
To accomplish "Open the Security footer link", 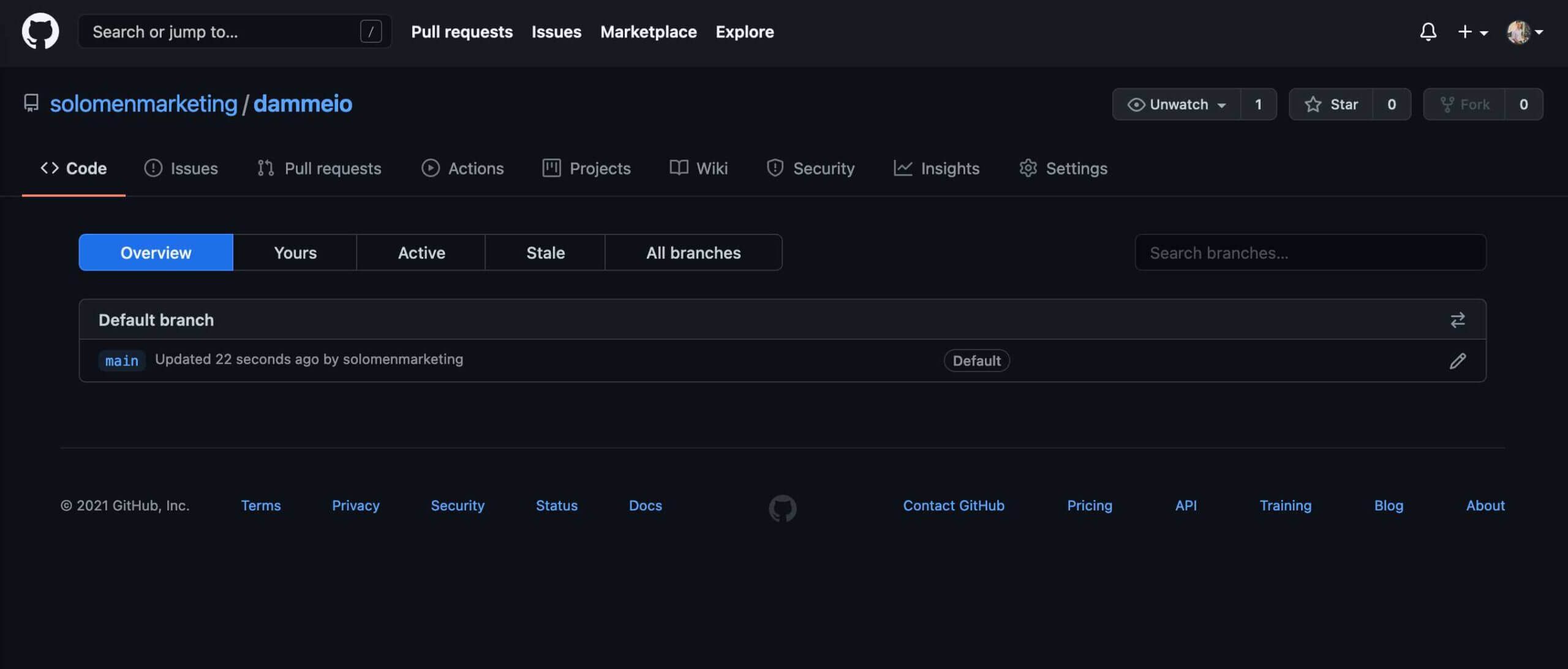I will pyautogui.click(x=457, y=506).
